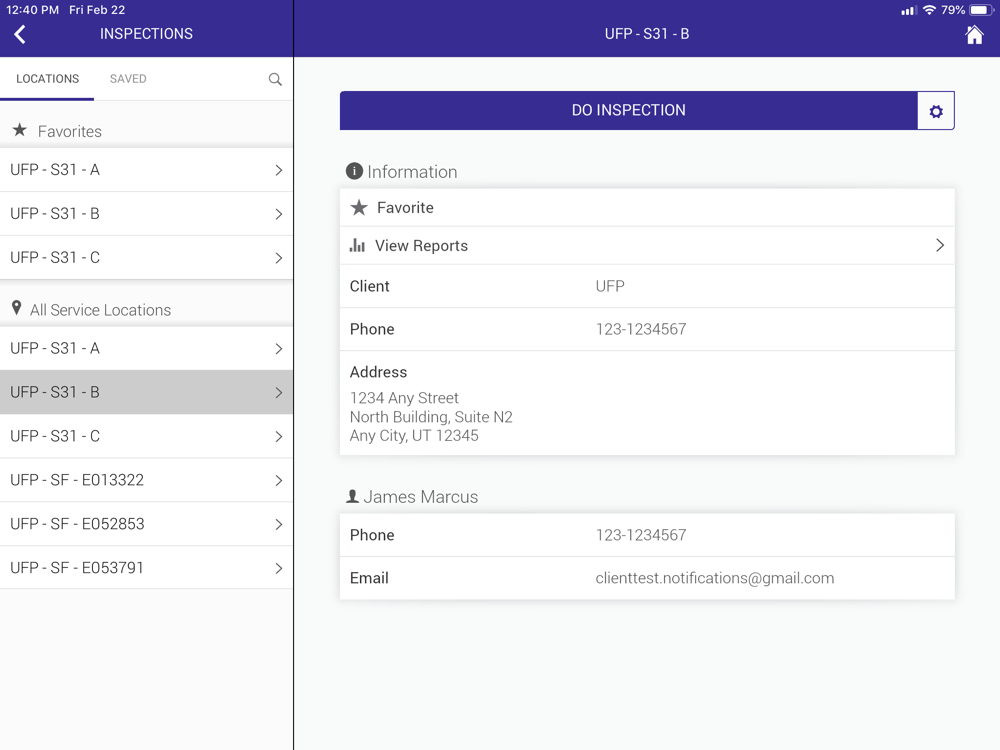Open UFP - S31 - B under Favorites

pos(146,214)
